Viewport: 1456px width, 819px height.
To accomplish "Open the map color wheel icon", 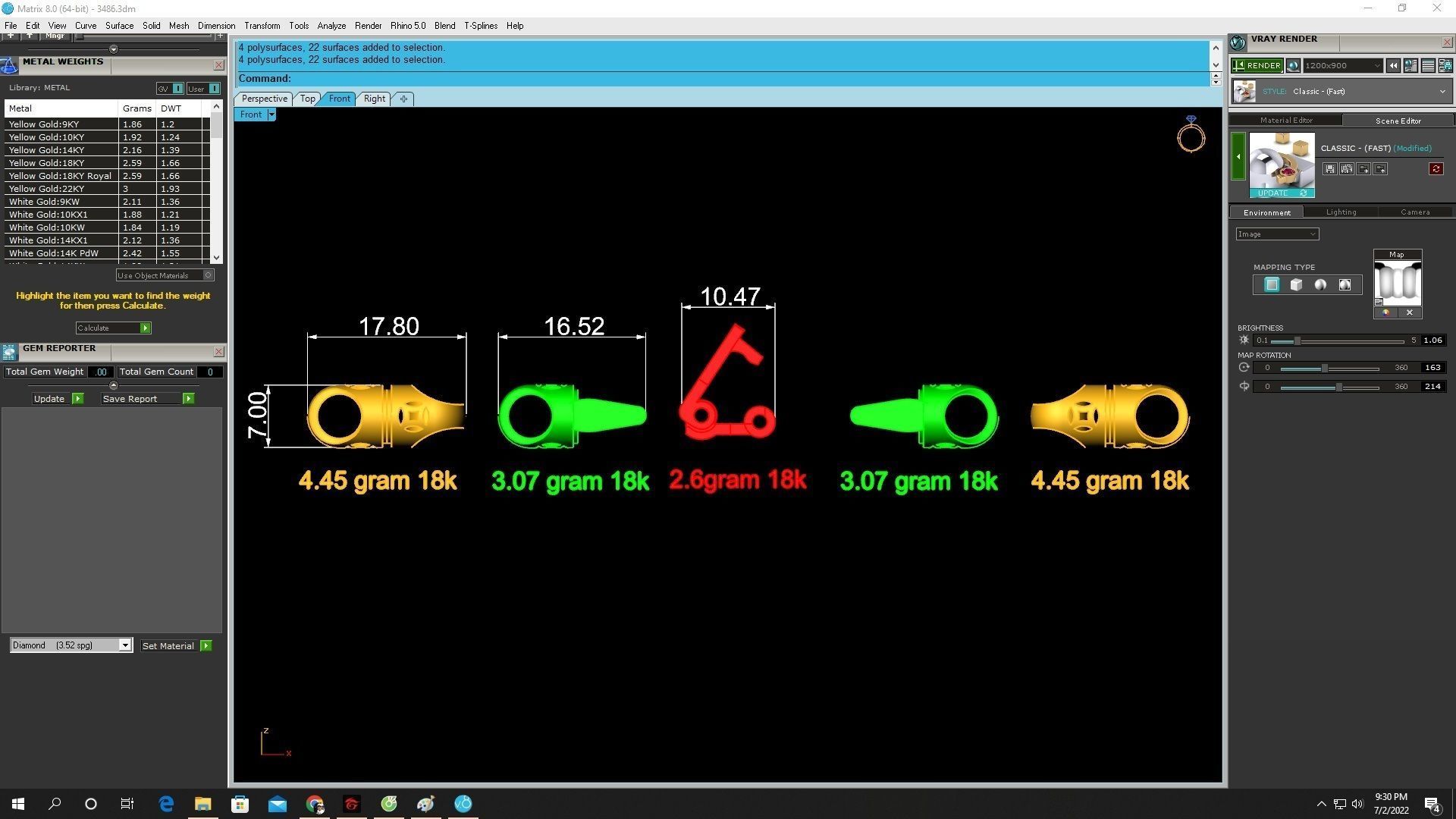I will coord(1385,312).
